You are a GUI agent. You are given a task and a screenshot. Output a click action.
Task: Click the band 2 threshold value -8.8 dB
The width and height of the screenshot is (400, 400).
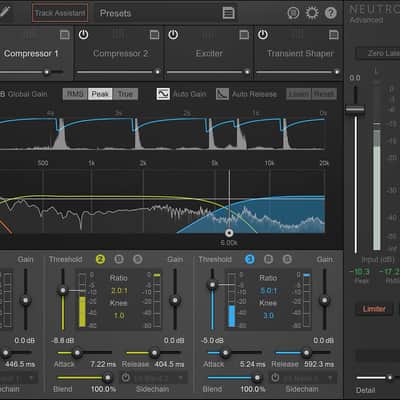click(x=63, y=340)
